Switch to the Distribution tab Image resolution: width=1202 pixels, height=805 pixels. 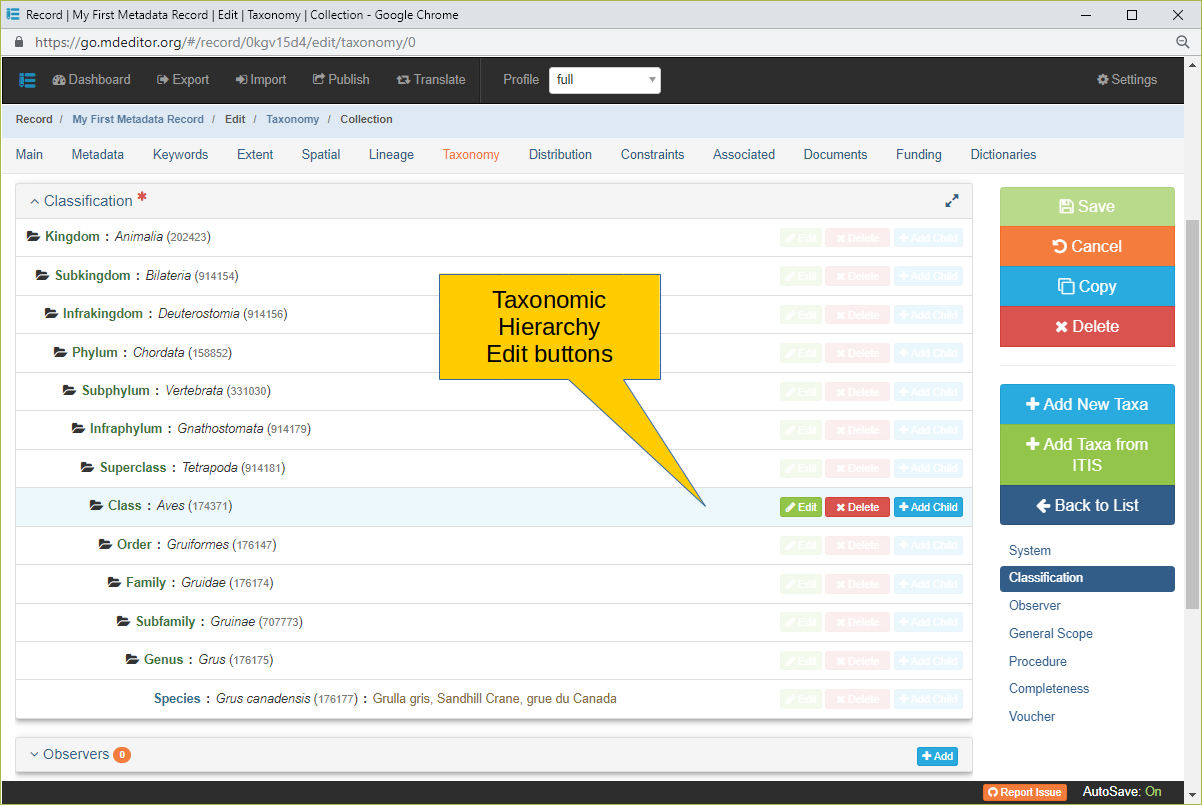tap(560, 155)
